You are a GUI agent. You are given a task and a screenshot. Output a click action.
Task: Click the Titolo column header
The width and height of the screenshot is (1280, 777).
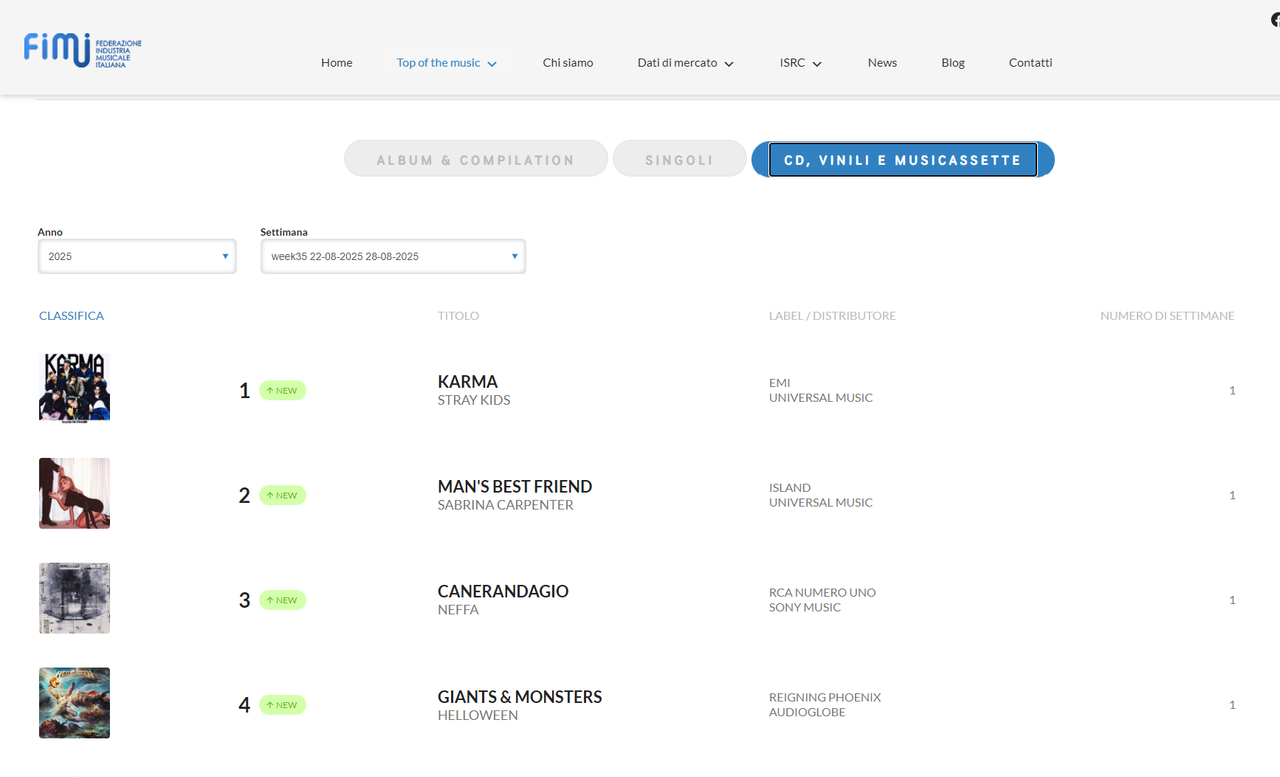pyautogui.click(x=458, y=316)
